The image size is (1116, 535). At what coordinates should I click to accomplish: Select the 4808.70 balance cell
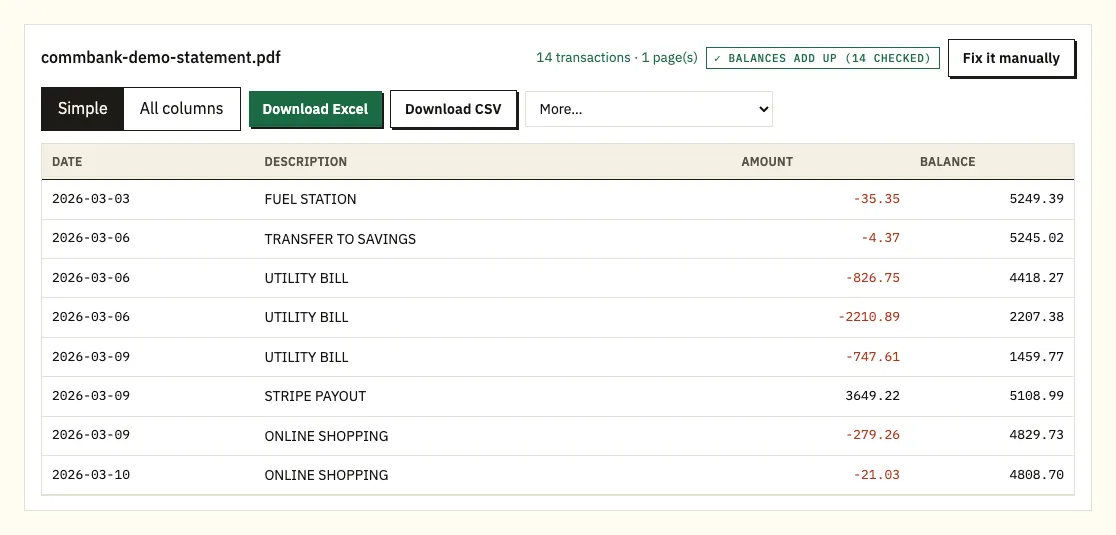tap(1036, 475)
